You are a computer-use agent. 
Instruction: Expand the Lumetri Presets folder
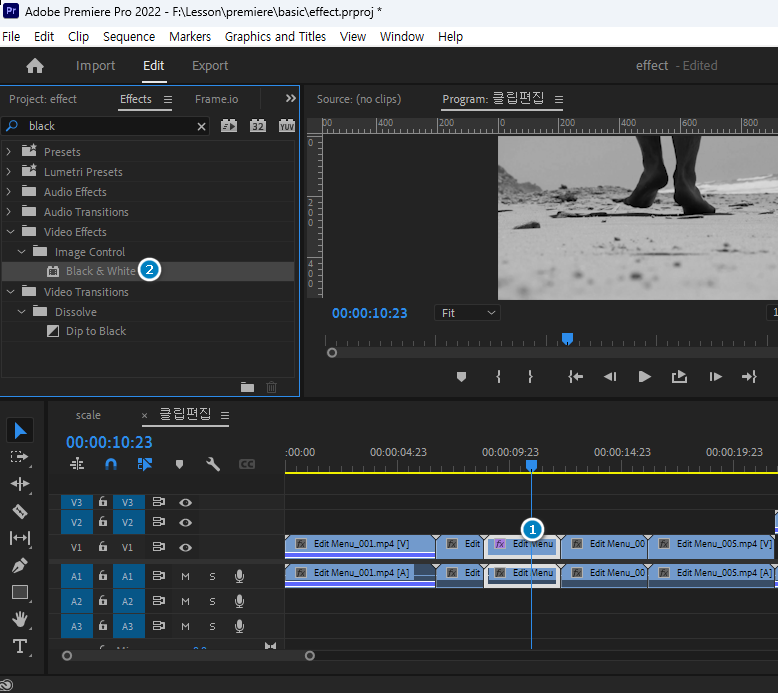9,172
